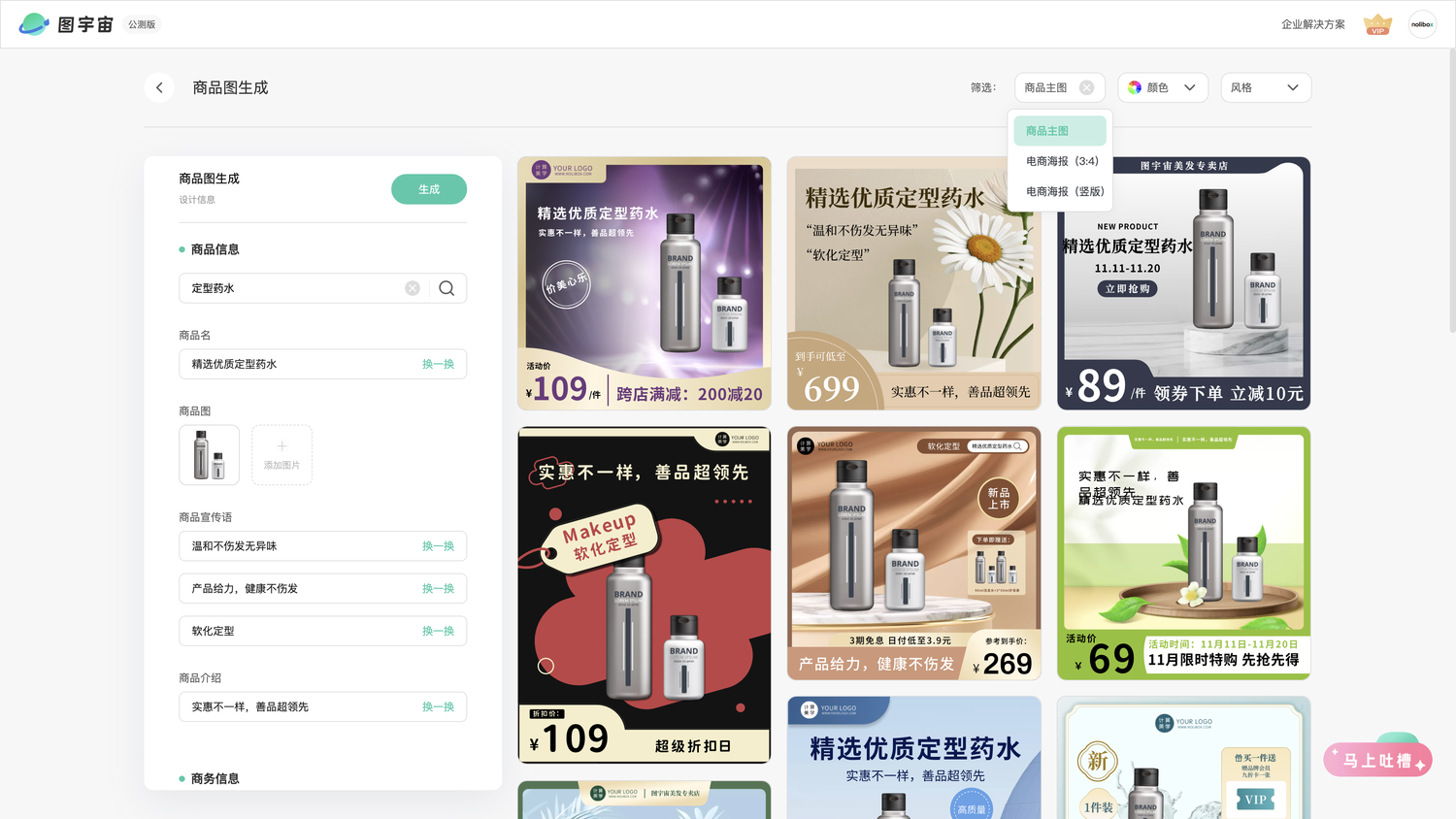Open the nolibox user avatar
The height and width of the screenshot is (819, 1456).
[1422, 24]
